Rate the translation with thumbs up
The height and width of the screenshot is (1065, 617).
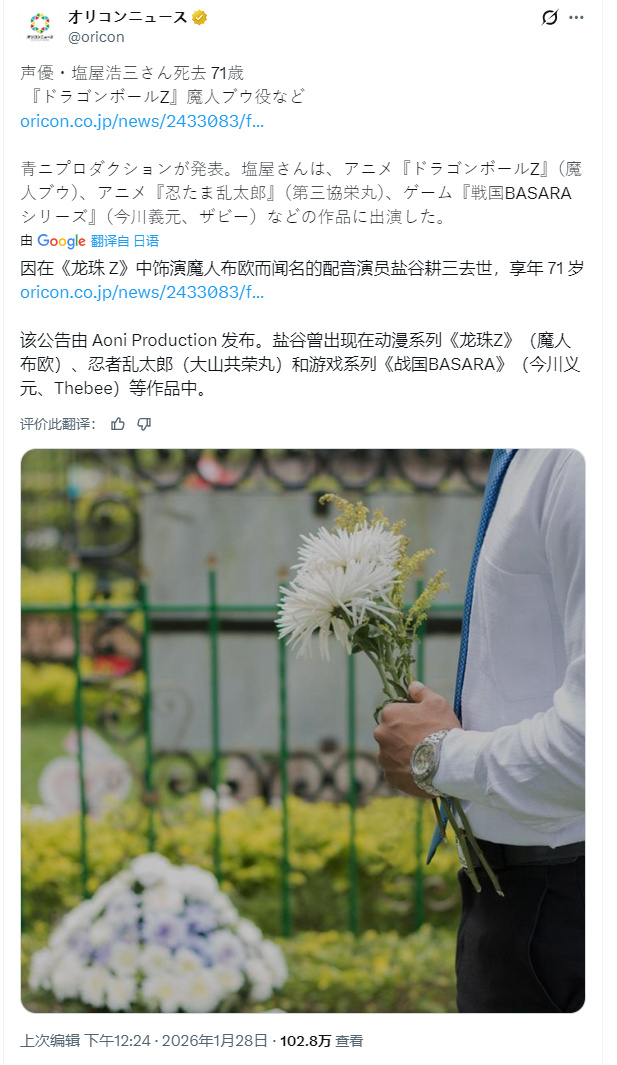click(118, 424)
